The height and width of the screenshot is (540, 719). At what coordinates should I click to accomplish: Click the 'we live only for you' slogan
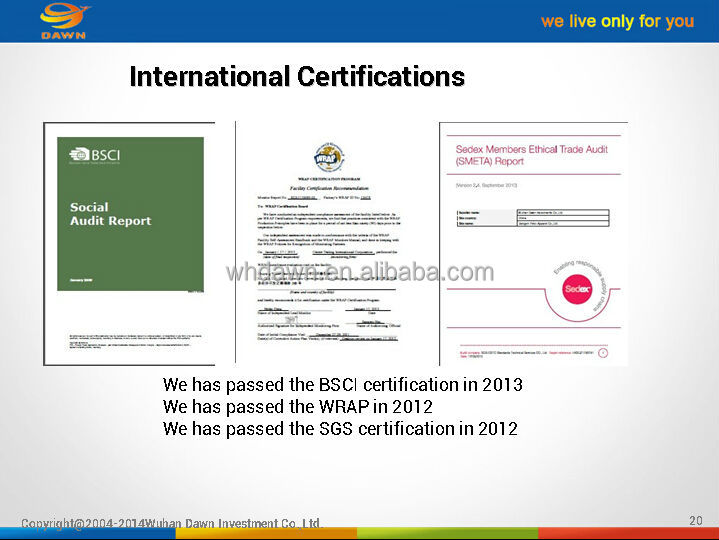617,22
